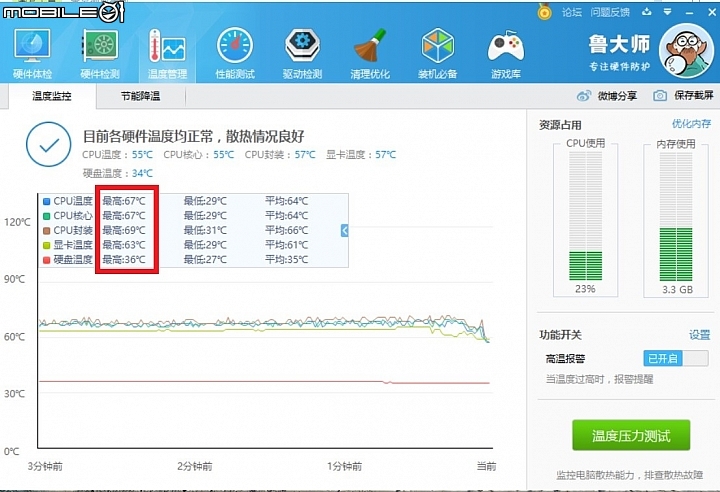Click 最低:31℃ in CPU封装 row

205,230
